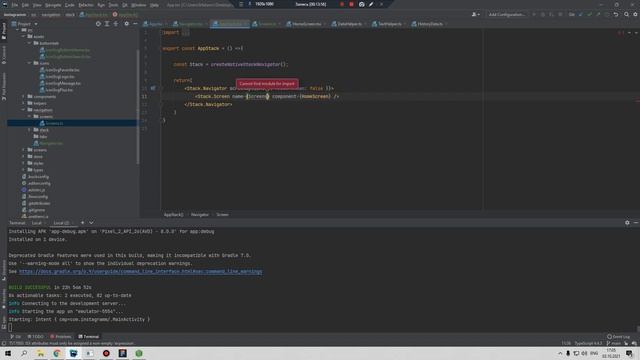This screenshot has height=360, width=640.
Task: Add a new terminal tab with plus icon
Action: point(82,222)
